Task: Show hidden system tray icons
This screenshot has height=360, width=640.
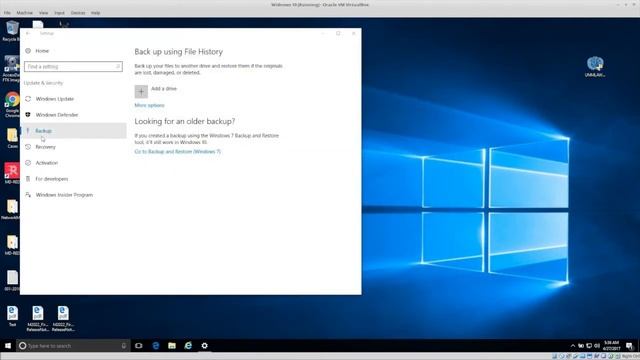Action: [x=573, y=346]
